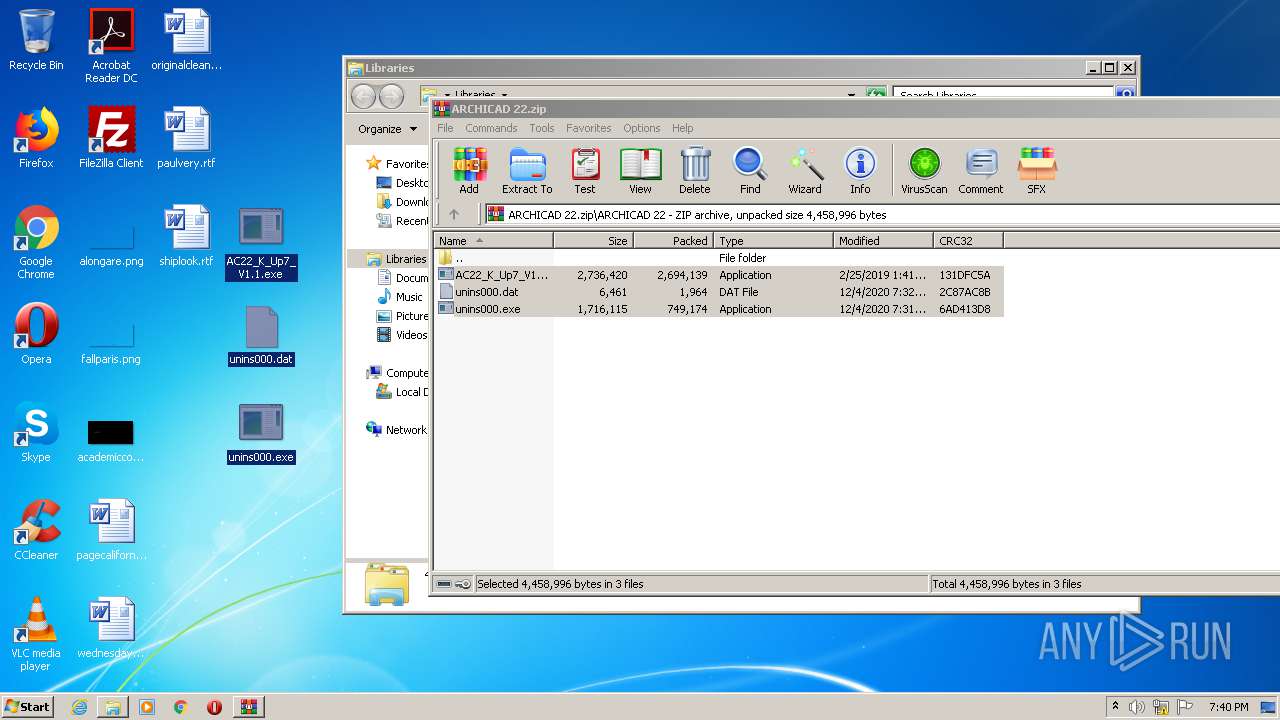The width and height of the screenshot is (1280, 720).
Task: Select unins000.exe file on the desktop
Action: pos(261,434)
